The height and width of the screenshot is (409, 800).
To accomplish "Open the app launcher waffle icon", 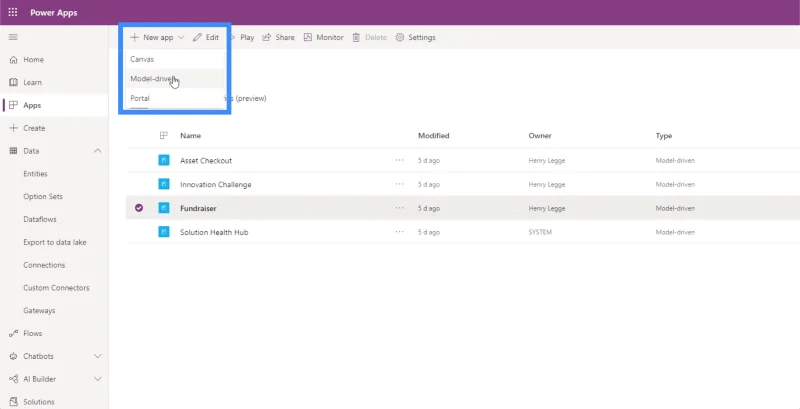I will click(13, 13).
